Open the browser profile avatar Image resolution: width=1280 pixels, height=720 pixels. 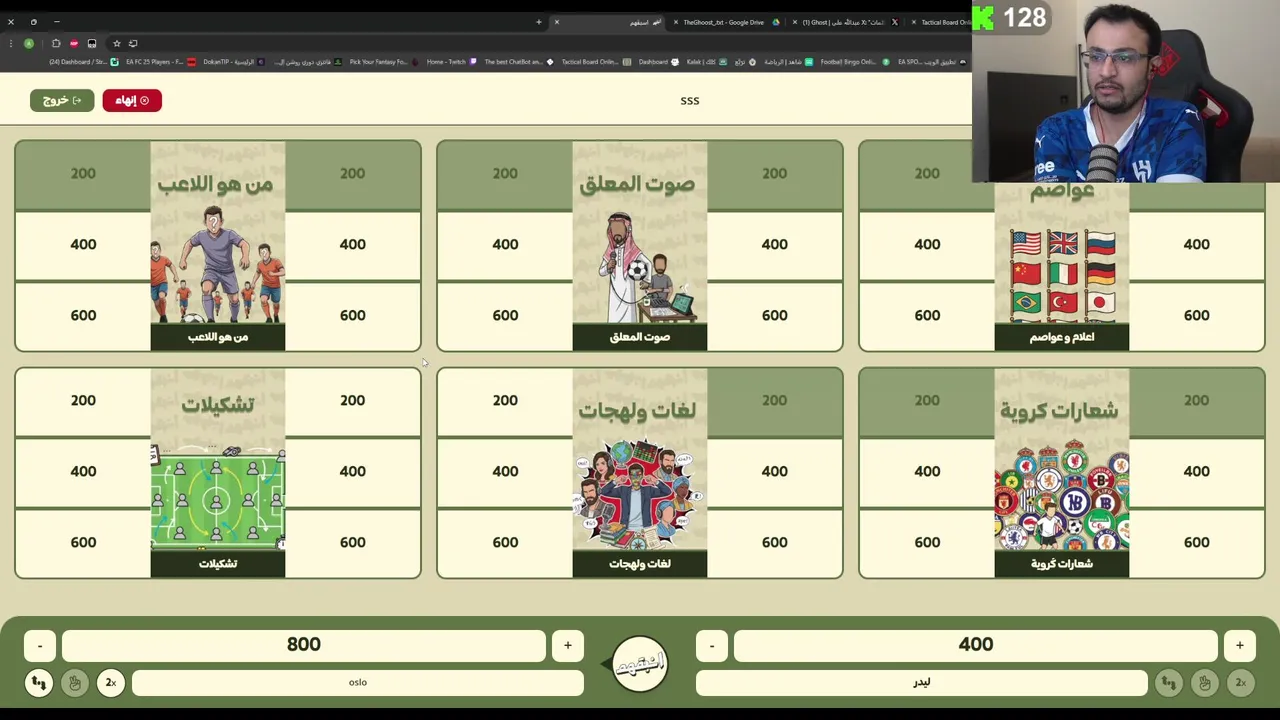29,43
